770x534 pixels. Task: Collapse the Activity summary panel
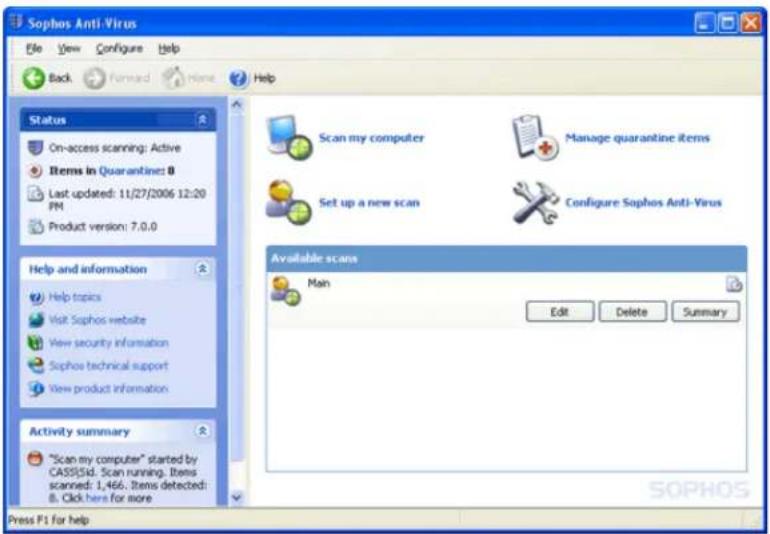click(202, 431)
